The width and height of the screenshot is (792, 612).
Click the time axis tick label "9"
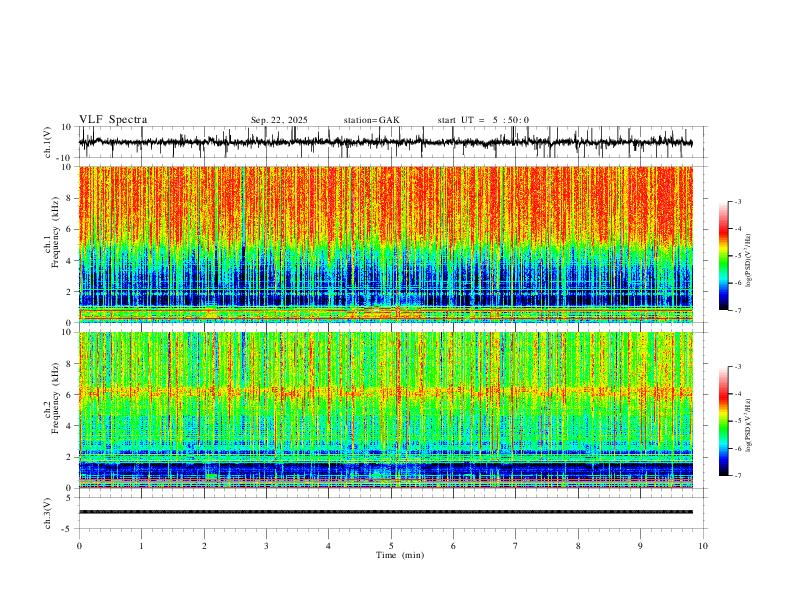click(640, 546)
